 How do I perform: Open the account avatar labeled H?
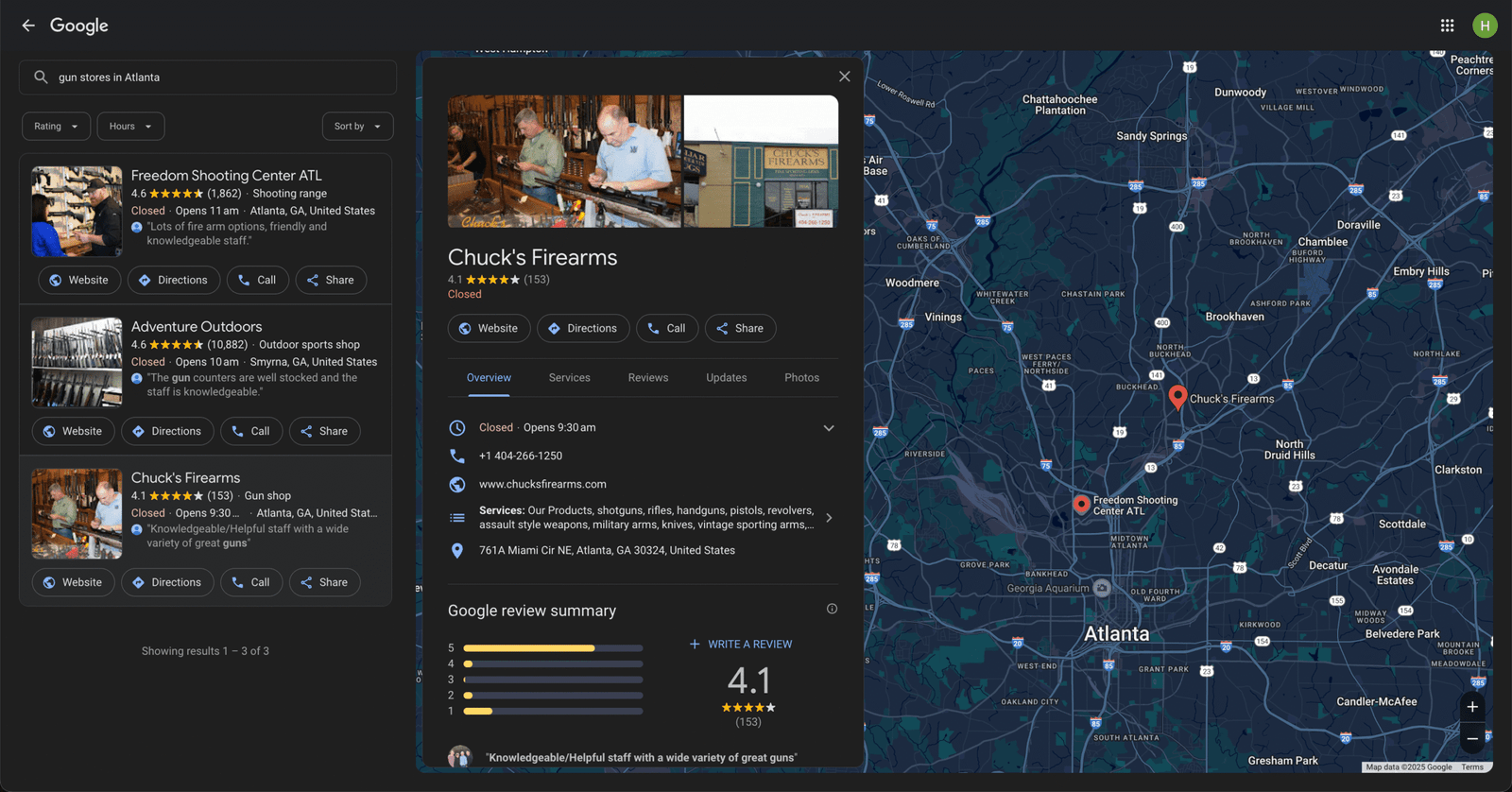(x=1485, y=26)
